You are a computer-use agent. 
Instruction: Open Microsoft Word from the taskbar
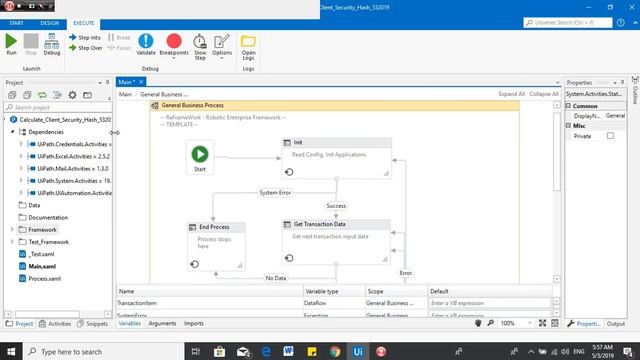point(288,351)
